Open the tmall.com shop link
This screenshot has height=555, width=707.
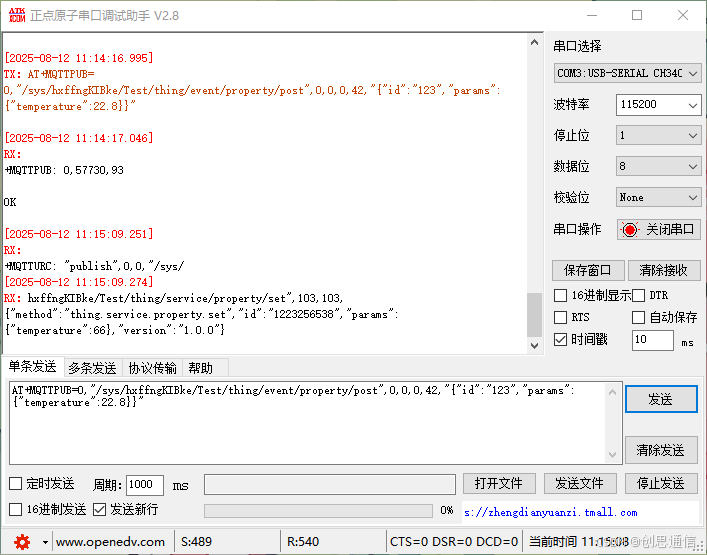click(551, 512)
